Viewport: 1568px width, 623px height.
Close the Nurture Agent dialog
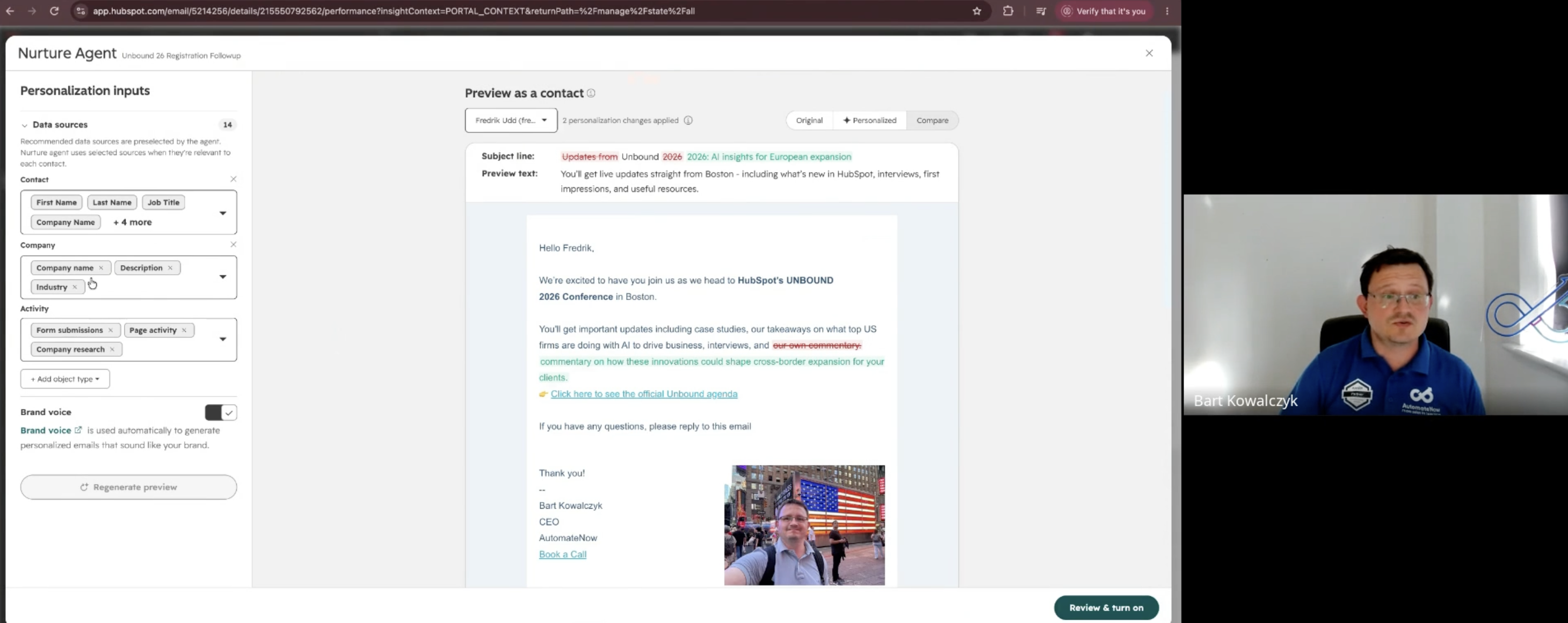tap(1149, 53)
